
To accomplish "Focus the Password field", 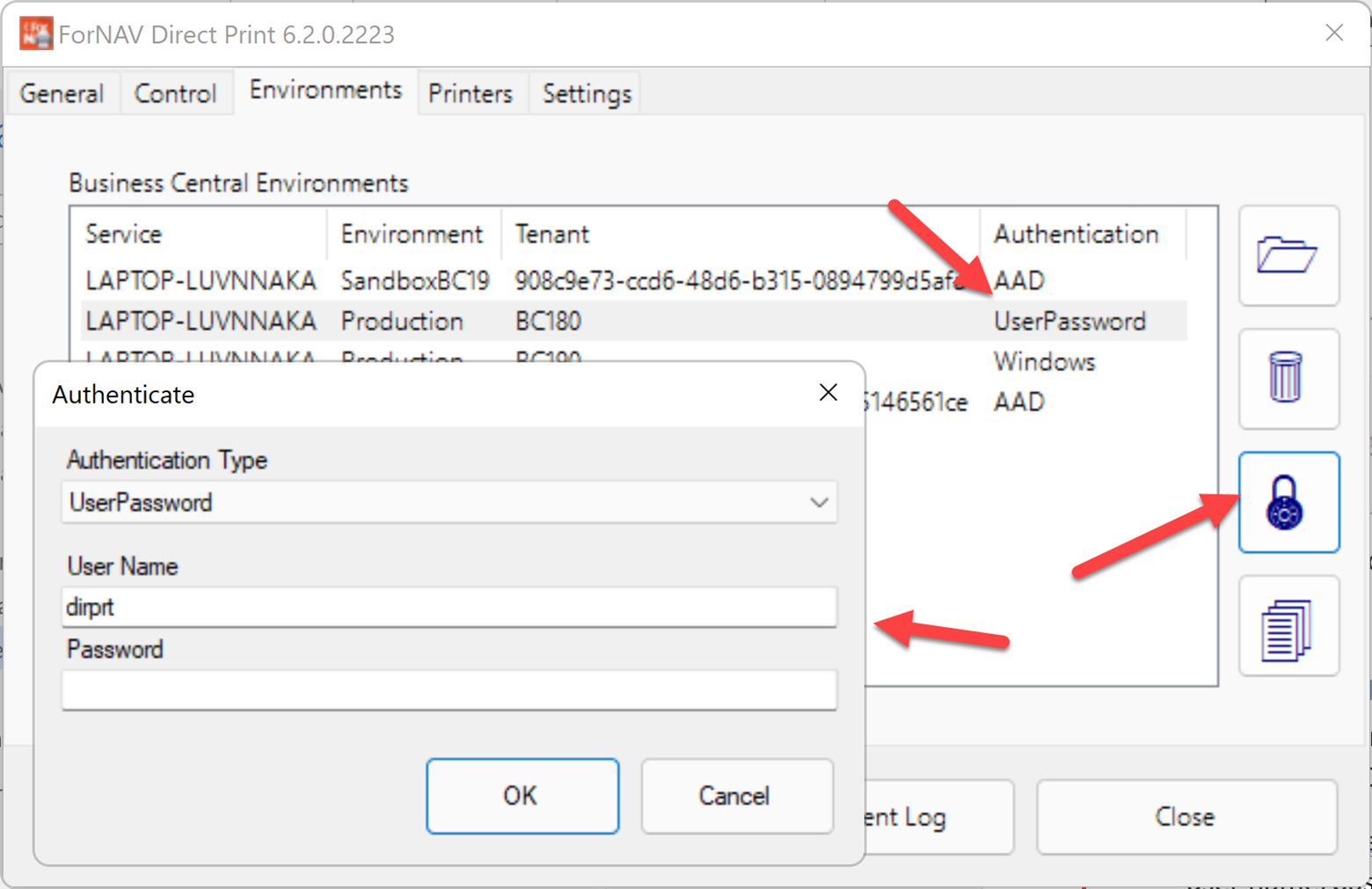I will [449, 689].
